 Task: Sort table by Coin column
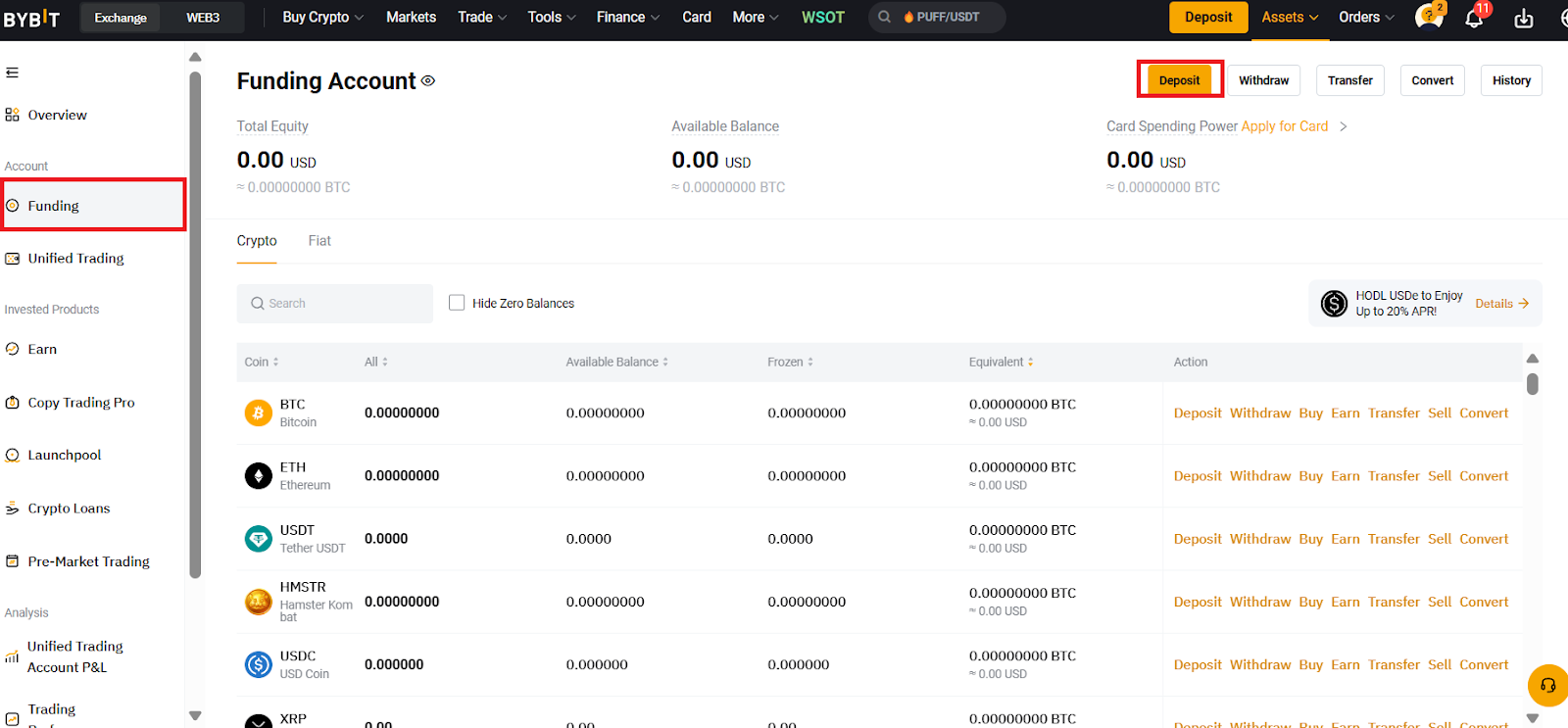[x=262, y=362]
